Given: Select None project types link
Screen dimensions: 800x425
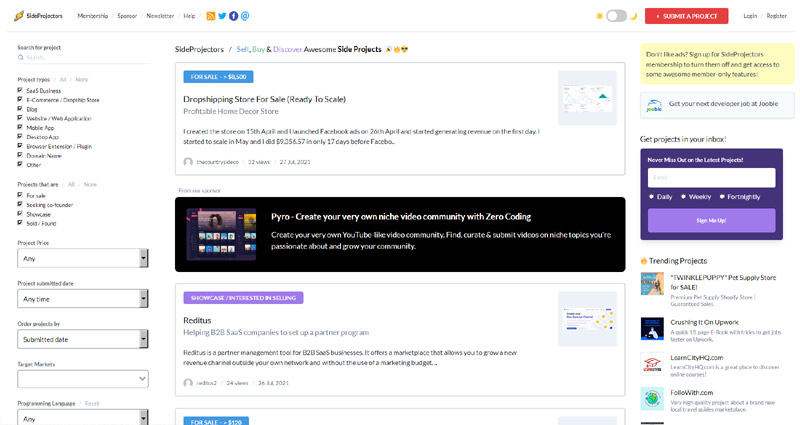Looking at the screenshot, I should (x=82, y=80).
